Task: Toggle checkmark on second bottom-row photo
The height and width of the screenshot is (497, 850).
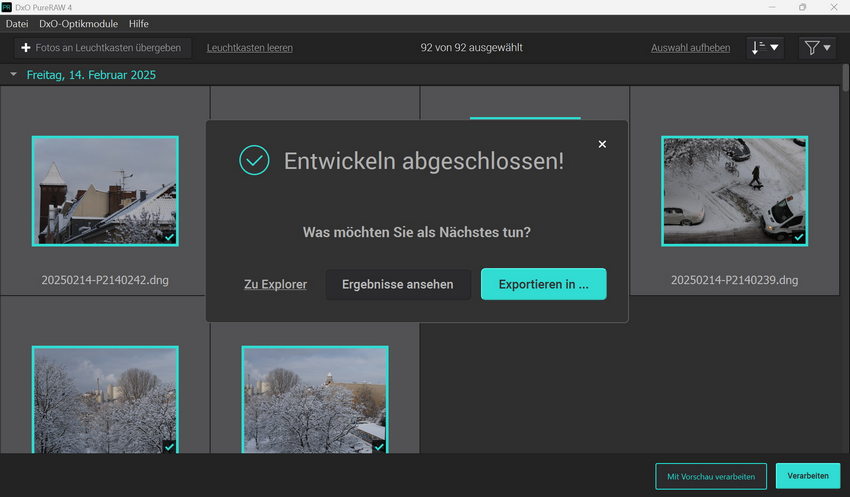Action: point(379,446)
